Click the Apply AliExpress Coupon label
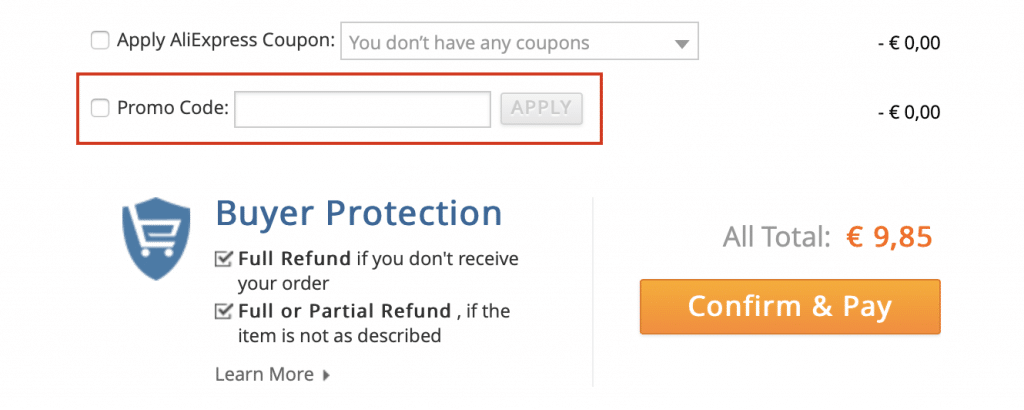 [226, 41]
